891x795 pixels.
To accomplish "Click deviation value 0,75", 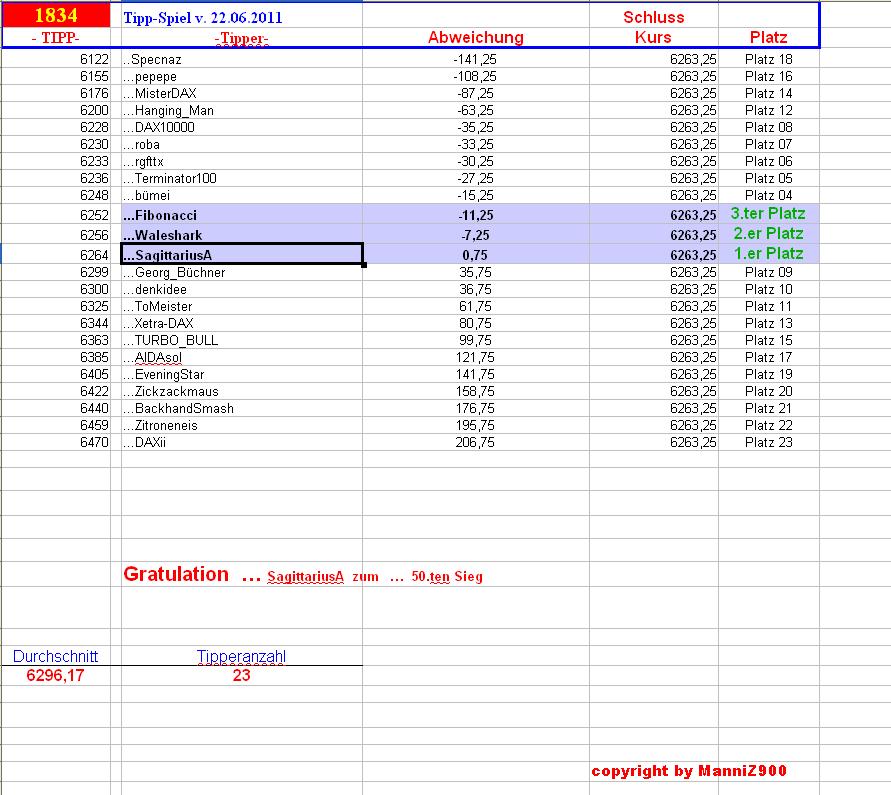I will click(475, 256).
